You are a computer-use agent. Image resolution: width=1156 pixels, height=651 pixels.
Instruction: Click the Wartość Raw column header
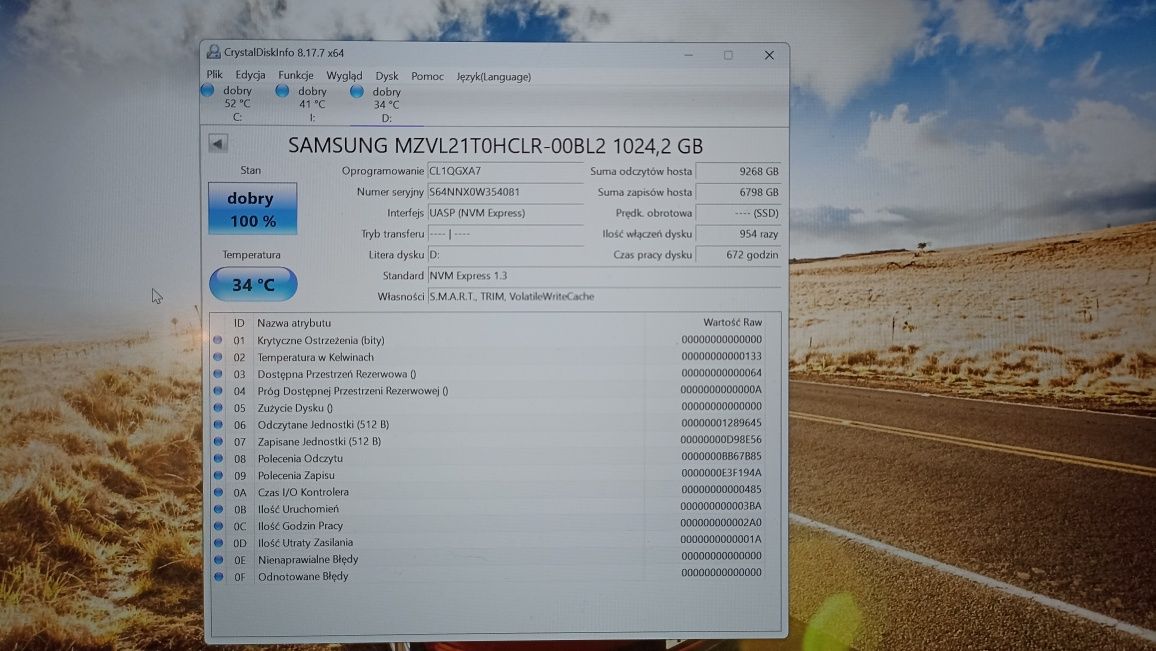pyautogui.click(x=732, y=322)
